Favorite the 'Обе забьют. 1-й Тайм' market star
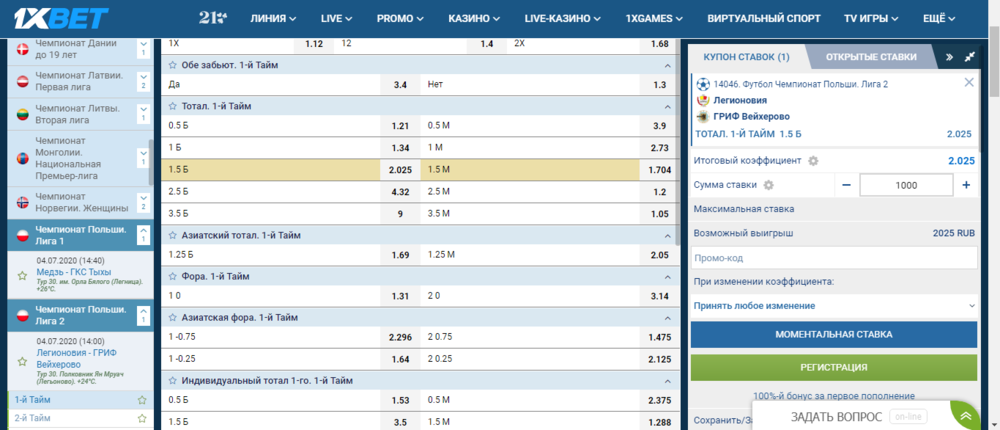 pos(172,65)
